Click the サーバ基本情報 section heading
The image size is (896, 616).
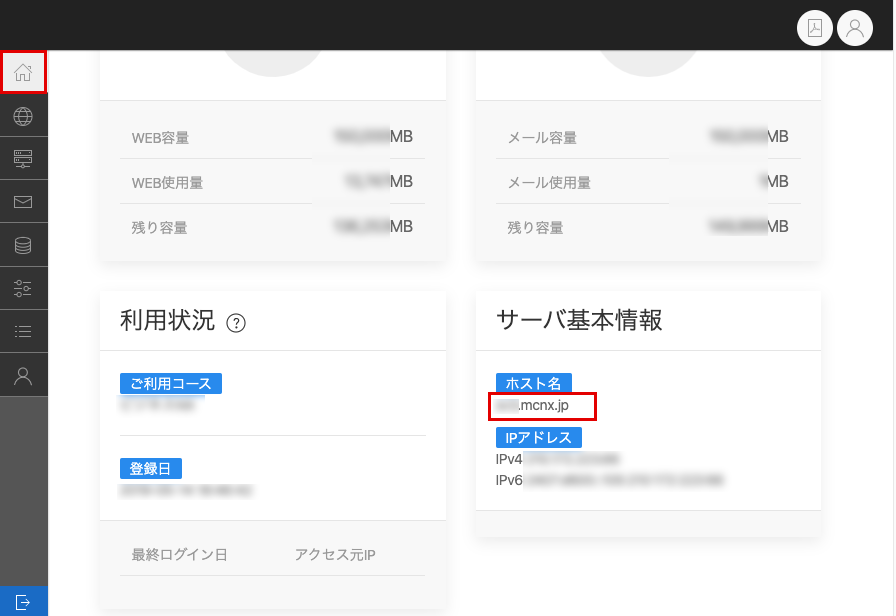[x=579, y=321]
